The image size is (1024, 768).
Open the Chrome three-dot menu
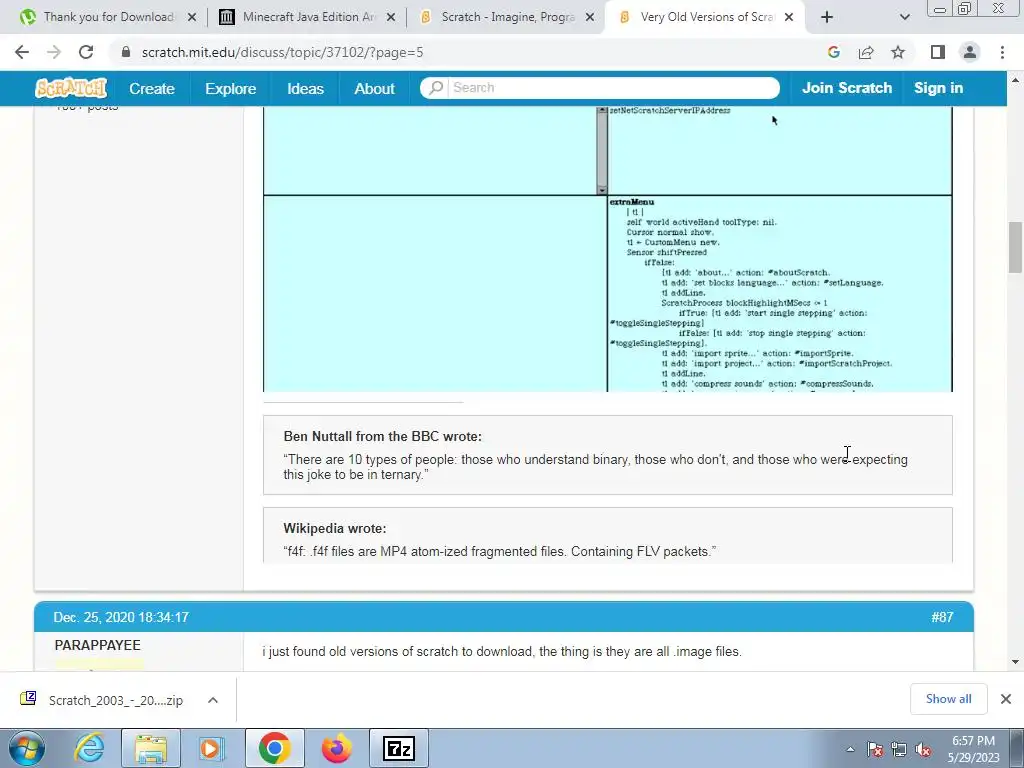click(x=1002, y=52)
